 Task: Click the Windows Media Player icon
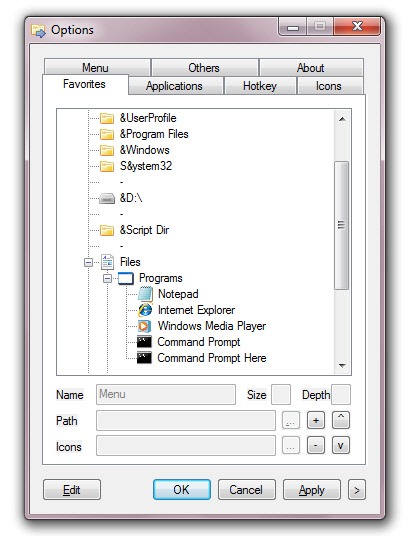click(x=144, y=326)
